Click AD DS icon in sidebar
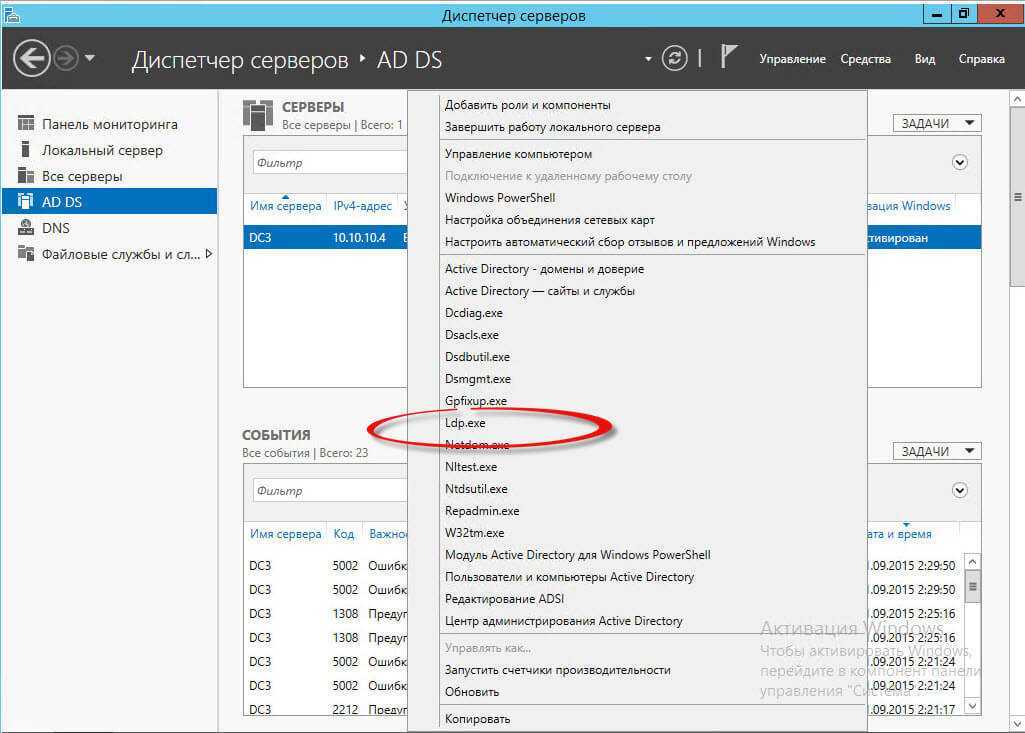Screen dimensions: 1025x733 (x=26, y=201)
